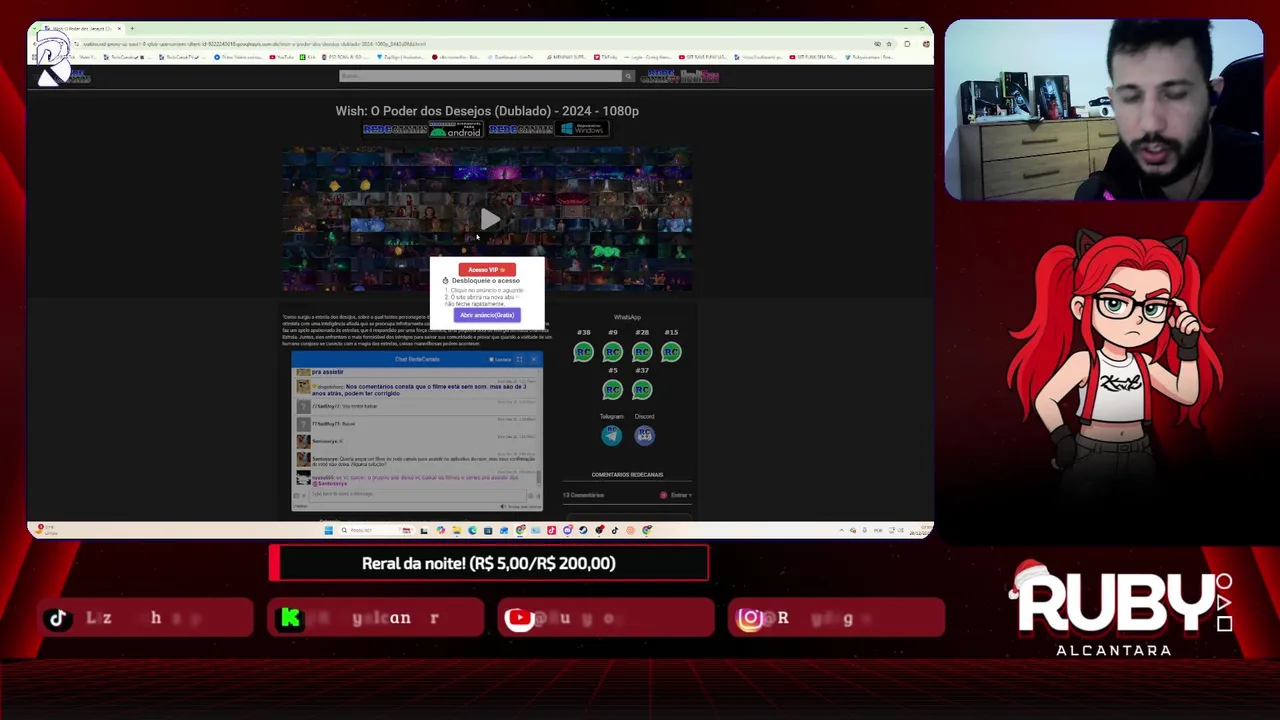Click message about filme sem som
The width and height of the screenshot is (1280, 720).
(x=419, y=390)
